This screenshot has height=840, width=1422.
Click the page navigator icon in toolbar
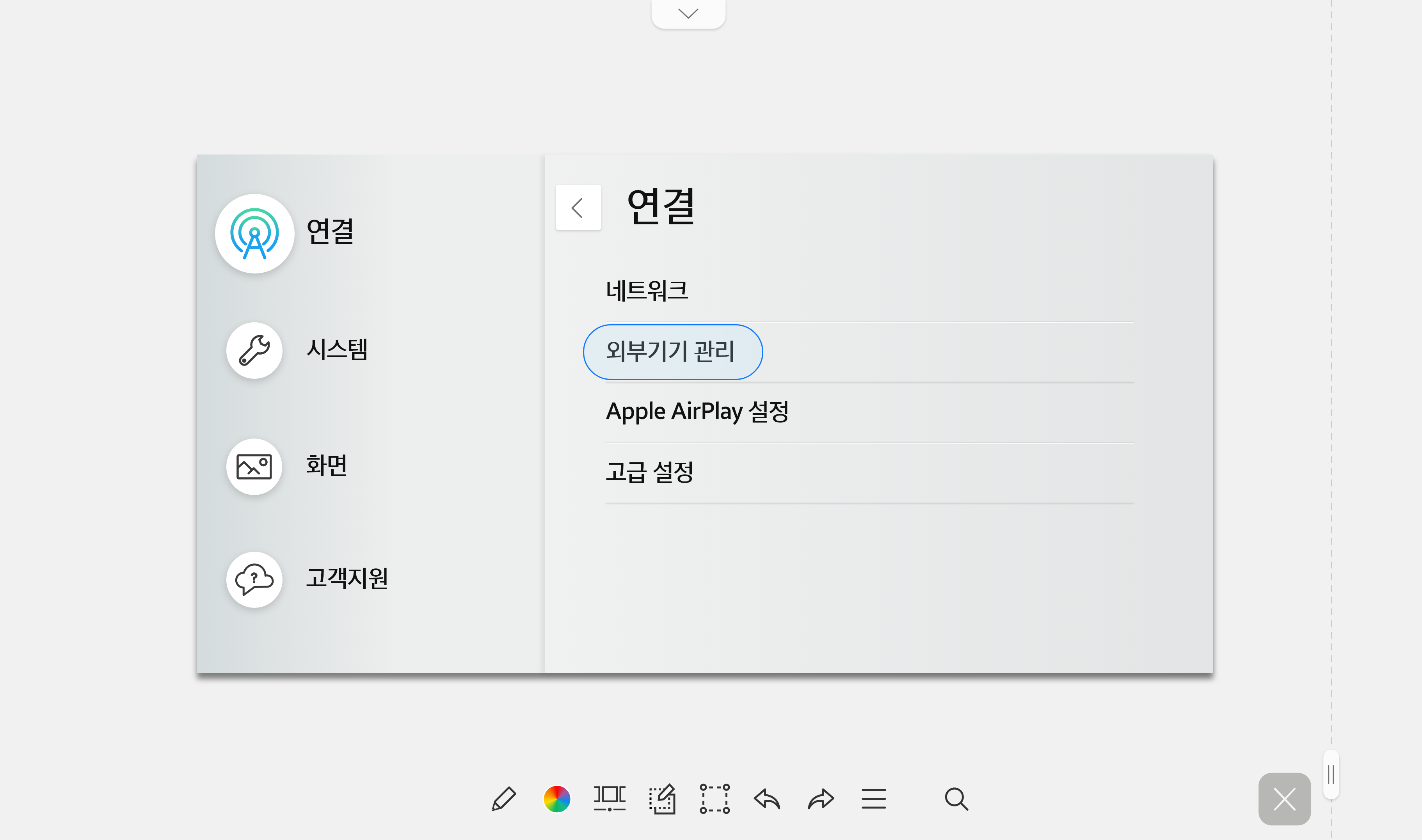[610, 799]
